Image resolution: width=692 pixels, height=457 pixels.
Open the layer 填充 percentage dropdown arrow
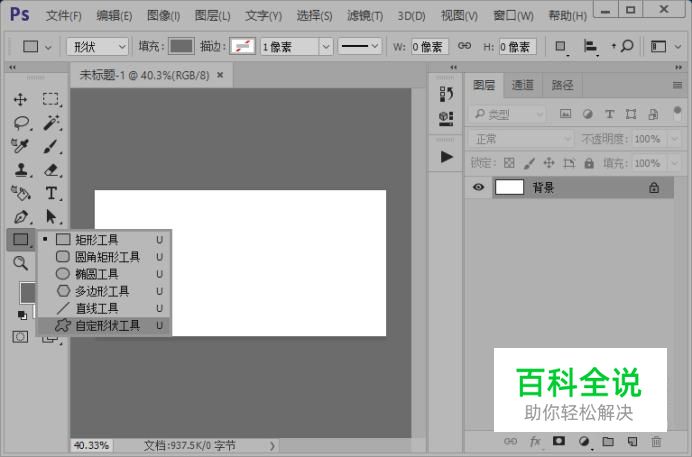tap(675, 164)
